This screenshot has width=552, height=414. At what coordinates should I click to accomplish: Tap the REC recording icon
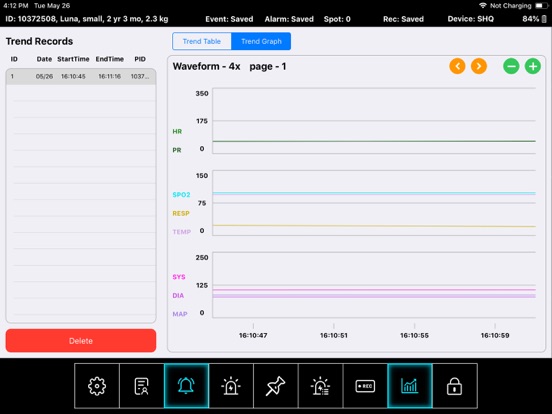365,386
